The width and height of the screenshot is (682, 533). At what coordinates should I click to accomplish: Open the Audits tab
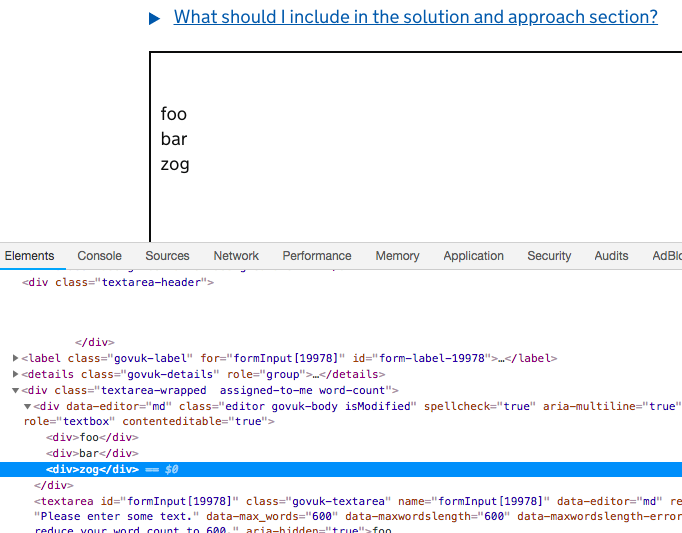click(612, 256)
